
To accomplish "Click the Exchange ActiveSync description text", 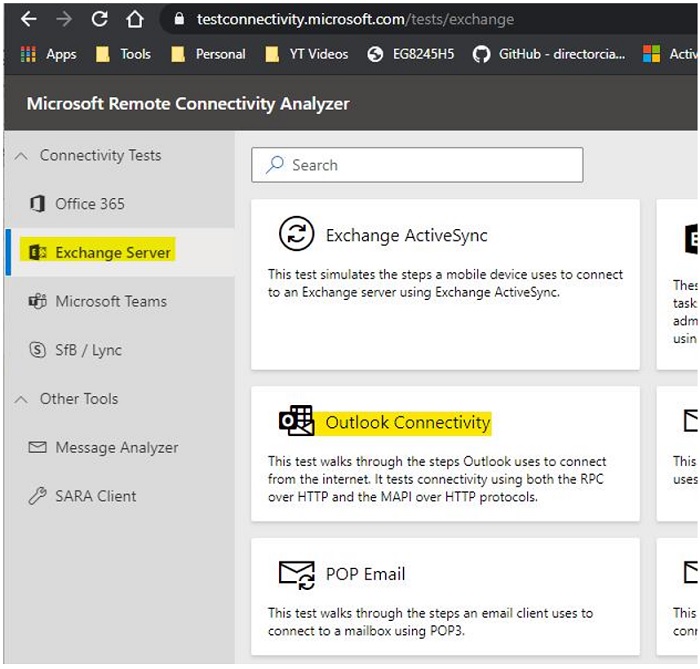I will [445, 283].
